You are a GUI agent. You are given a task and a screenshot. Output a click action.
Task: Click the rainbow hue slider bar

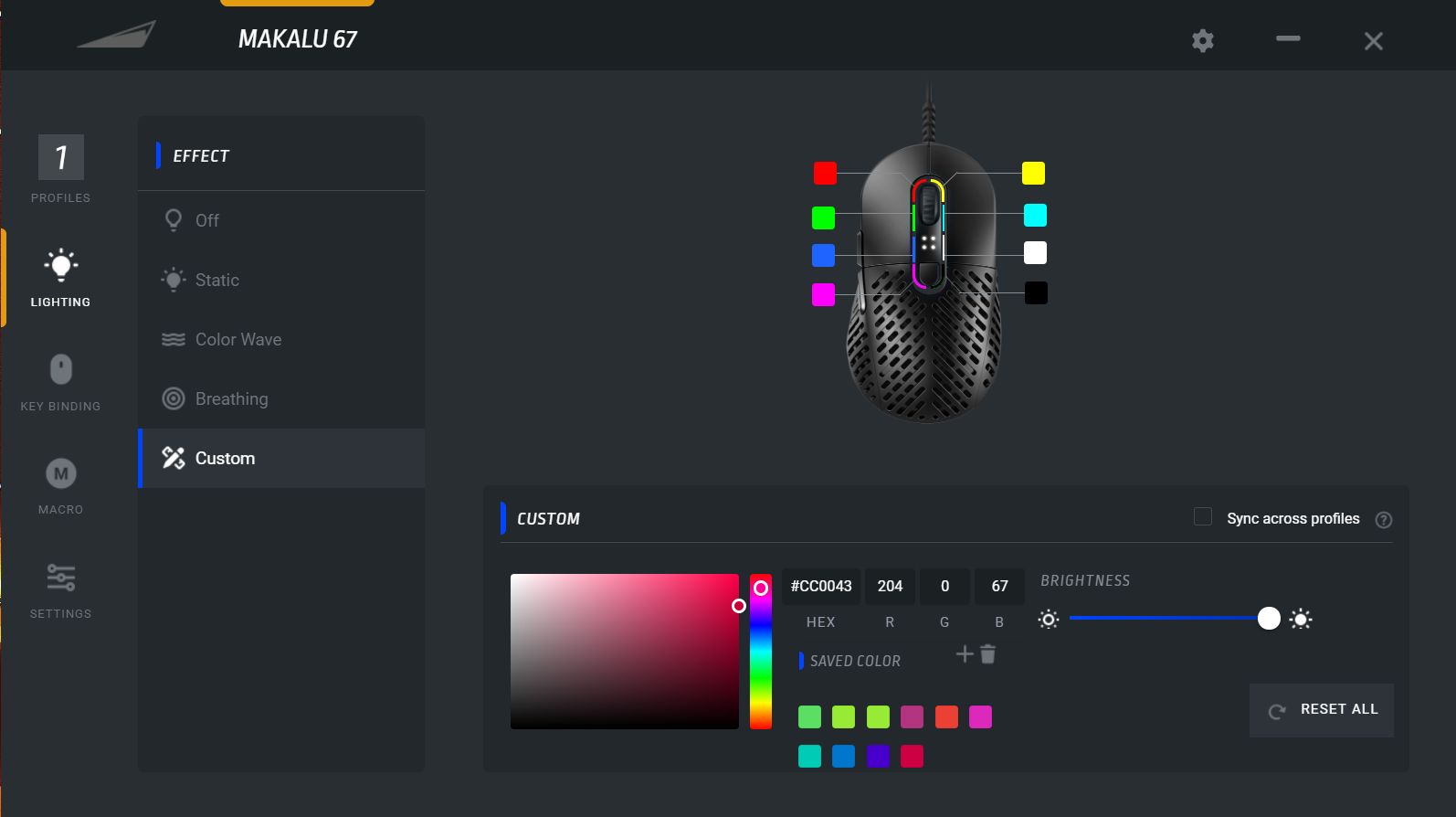761,652
